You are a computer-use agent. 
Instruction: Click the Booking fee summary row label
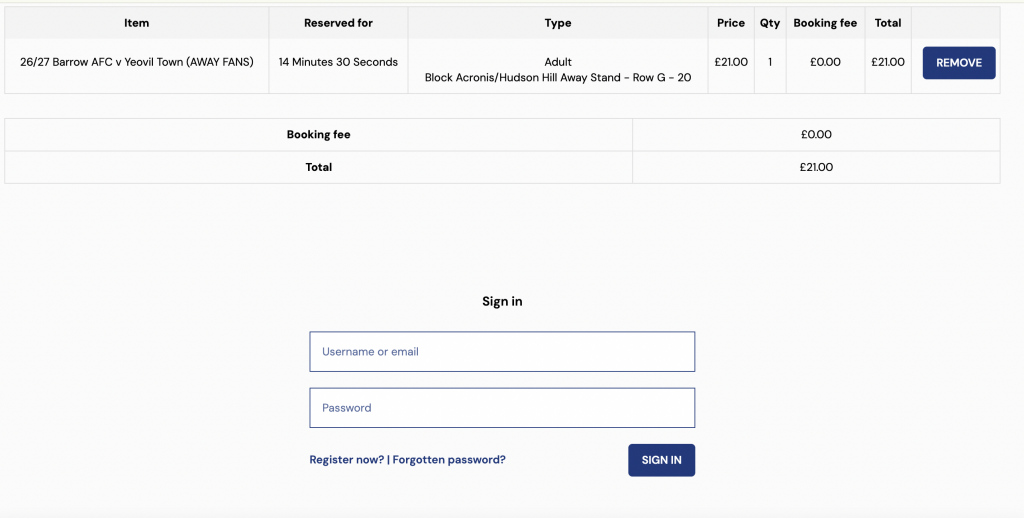click(319, 135)
